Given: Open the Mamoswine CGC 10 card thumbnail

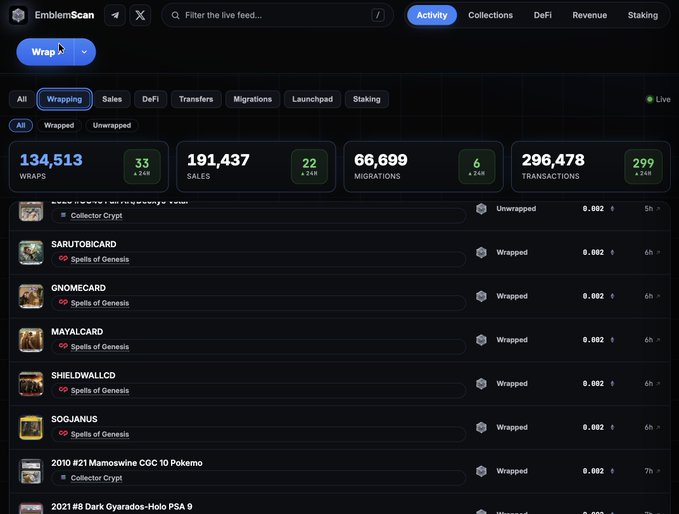Looking at the screenshot, I should 31,471.
